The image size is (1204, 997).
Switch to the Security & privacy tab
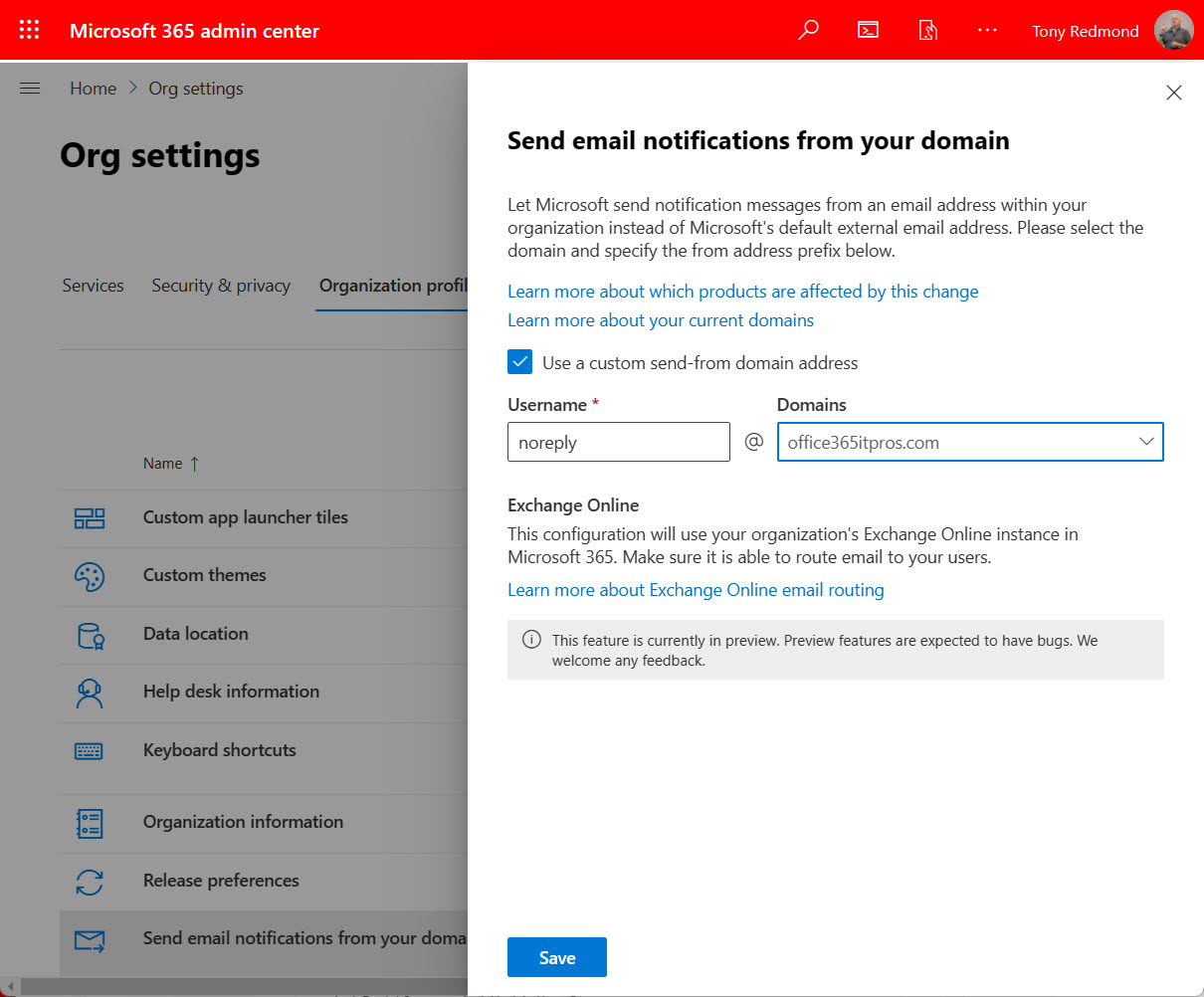221,286
